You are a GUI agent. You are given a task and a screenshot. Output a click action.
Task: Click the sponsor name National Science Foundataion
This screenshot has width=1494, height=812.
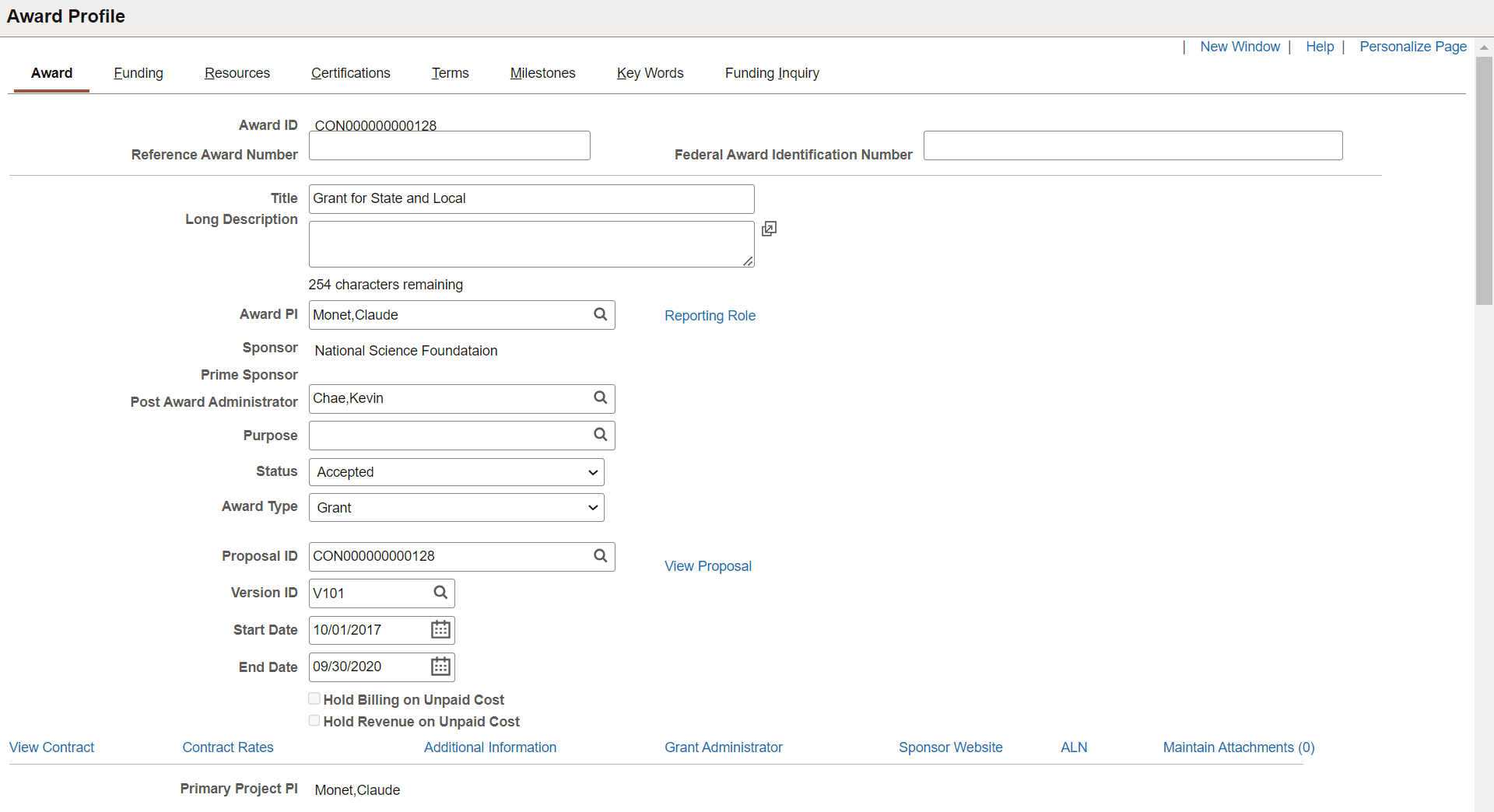[x=406, y=351]
